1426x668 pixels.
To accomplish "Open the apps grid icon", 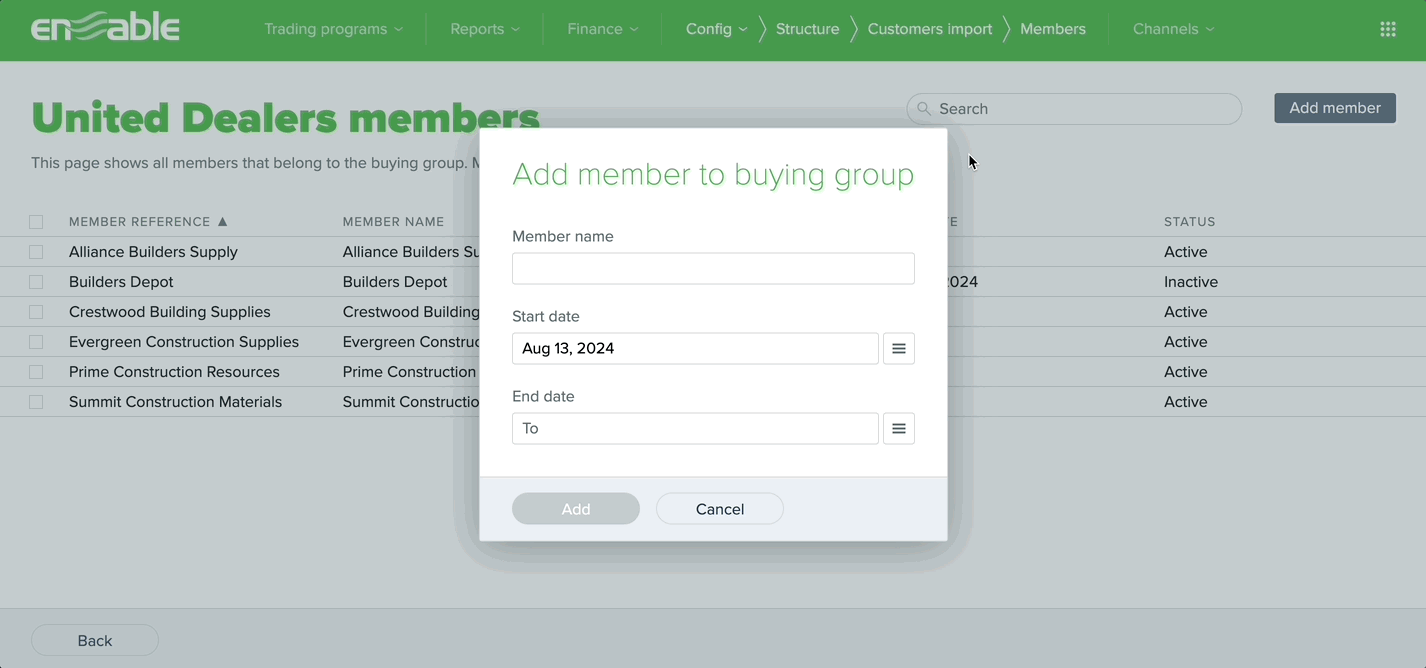I will click(1388, 29).
